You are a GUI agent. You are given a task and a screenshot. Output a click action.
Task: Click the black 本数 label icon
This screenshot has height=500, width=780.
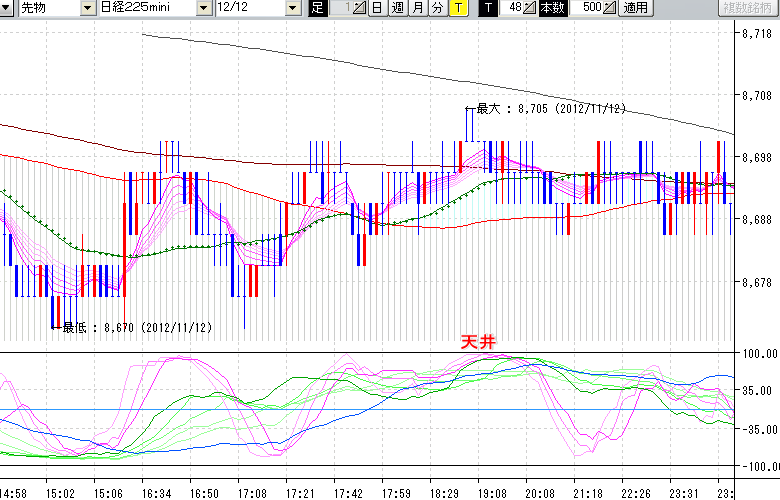tap(551, 8)
